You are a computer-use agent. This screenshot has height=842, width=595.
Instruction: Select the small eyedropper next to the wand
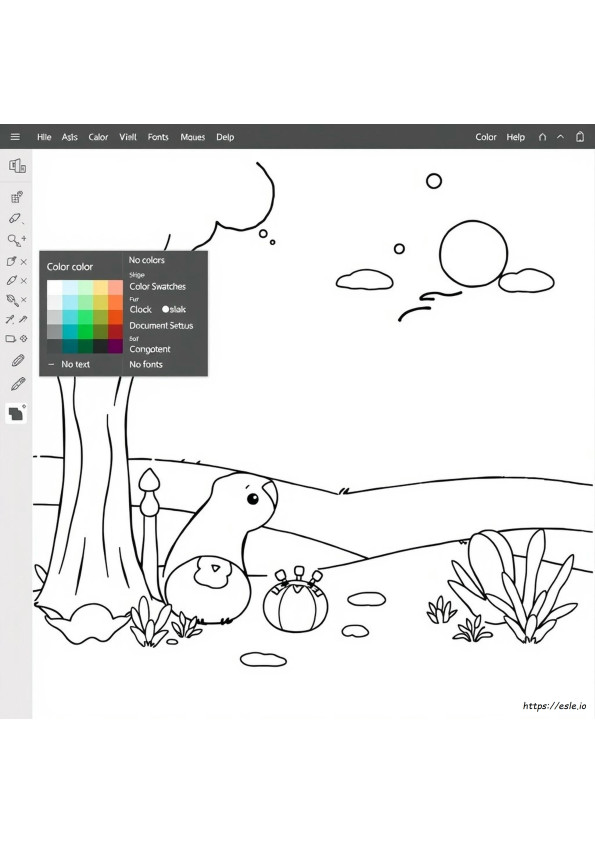23,319
